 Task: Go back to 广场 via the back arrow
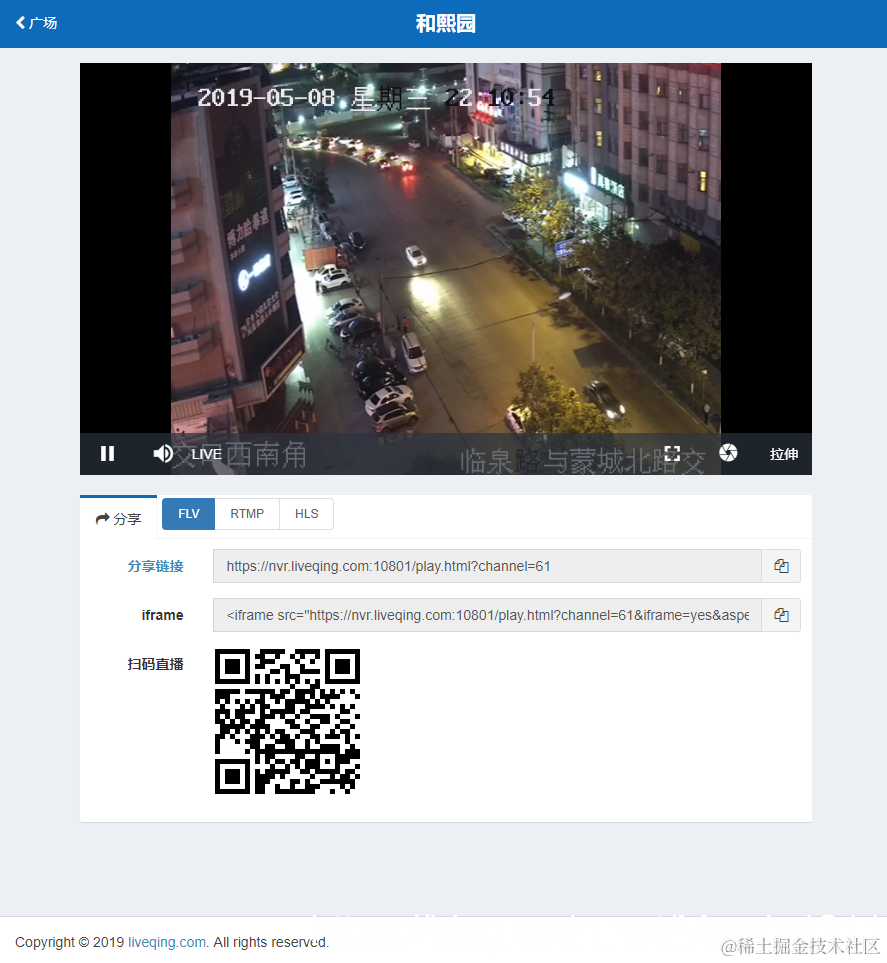pyautogui.click(x=36, y=23)
